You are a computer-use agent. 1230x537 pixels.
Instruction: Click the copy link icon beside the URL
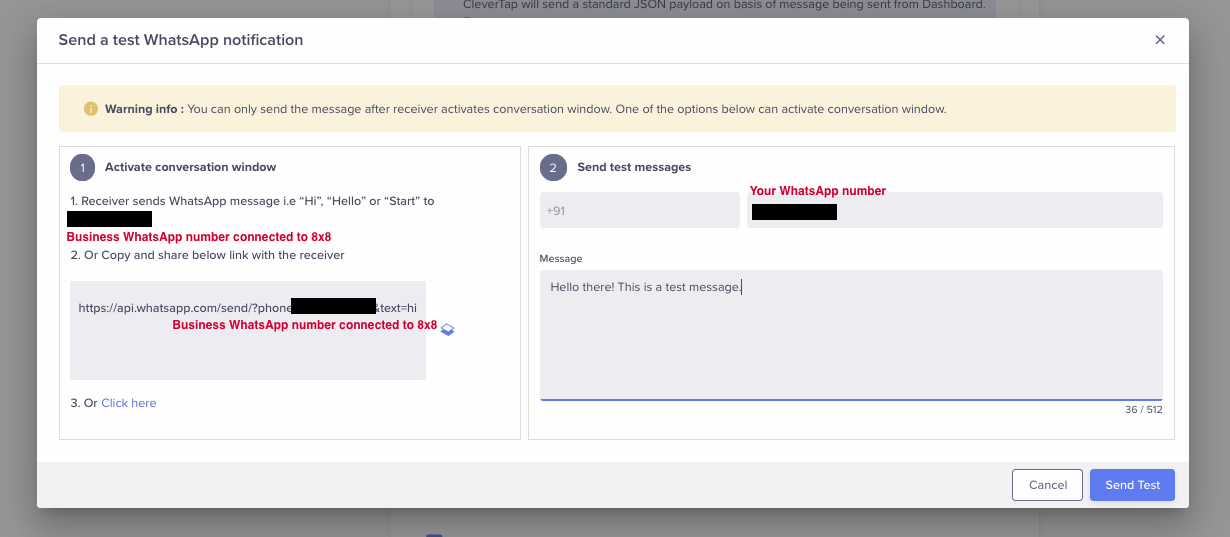(x=448, y=329)
